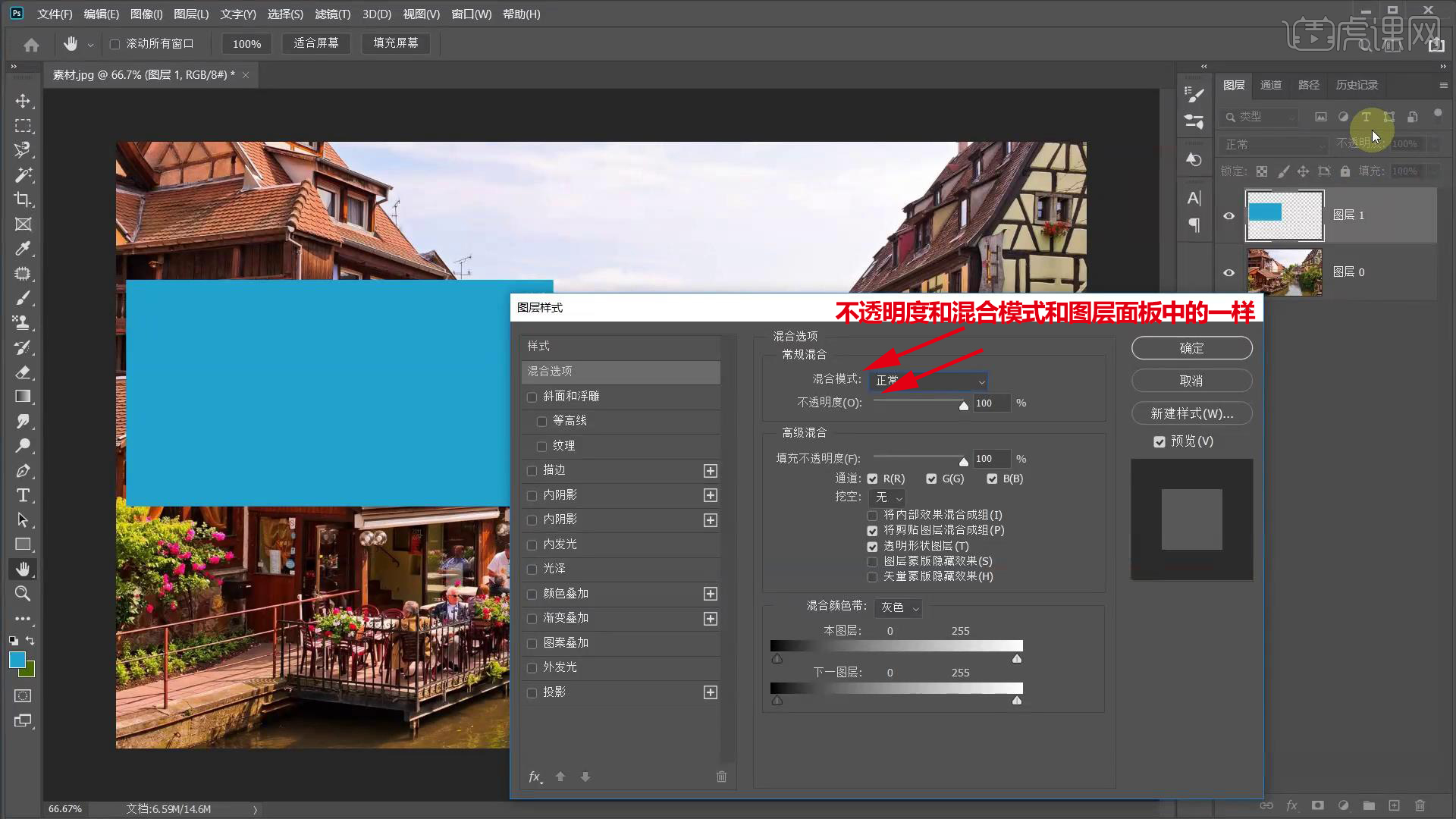This screenshot has height=819, width=1456.
Task: Open the status bar info arrow
Action: click(x=255, y=809)
